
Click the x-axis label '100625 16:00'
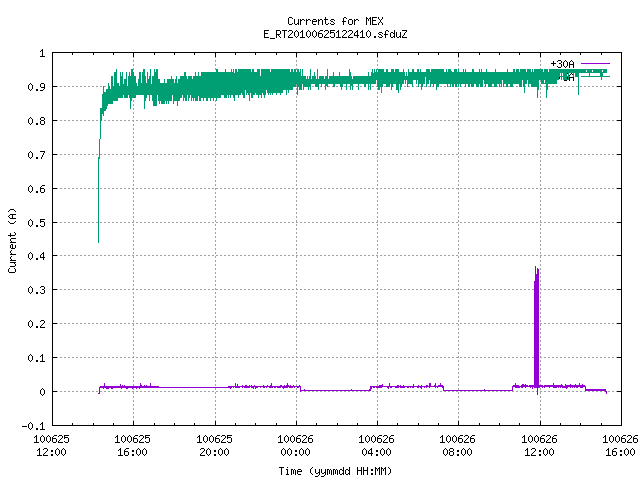pyautogui.click(x=132, y=446)
